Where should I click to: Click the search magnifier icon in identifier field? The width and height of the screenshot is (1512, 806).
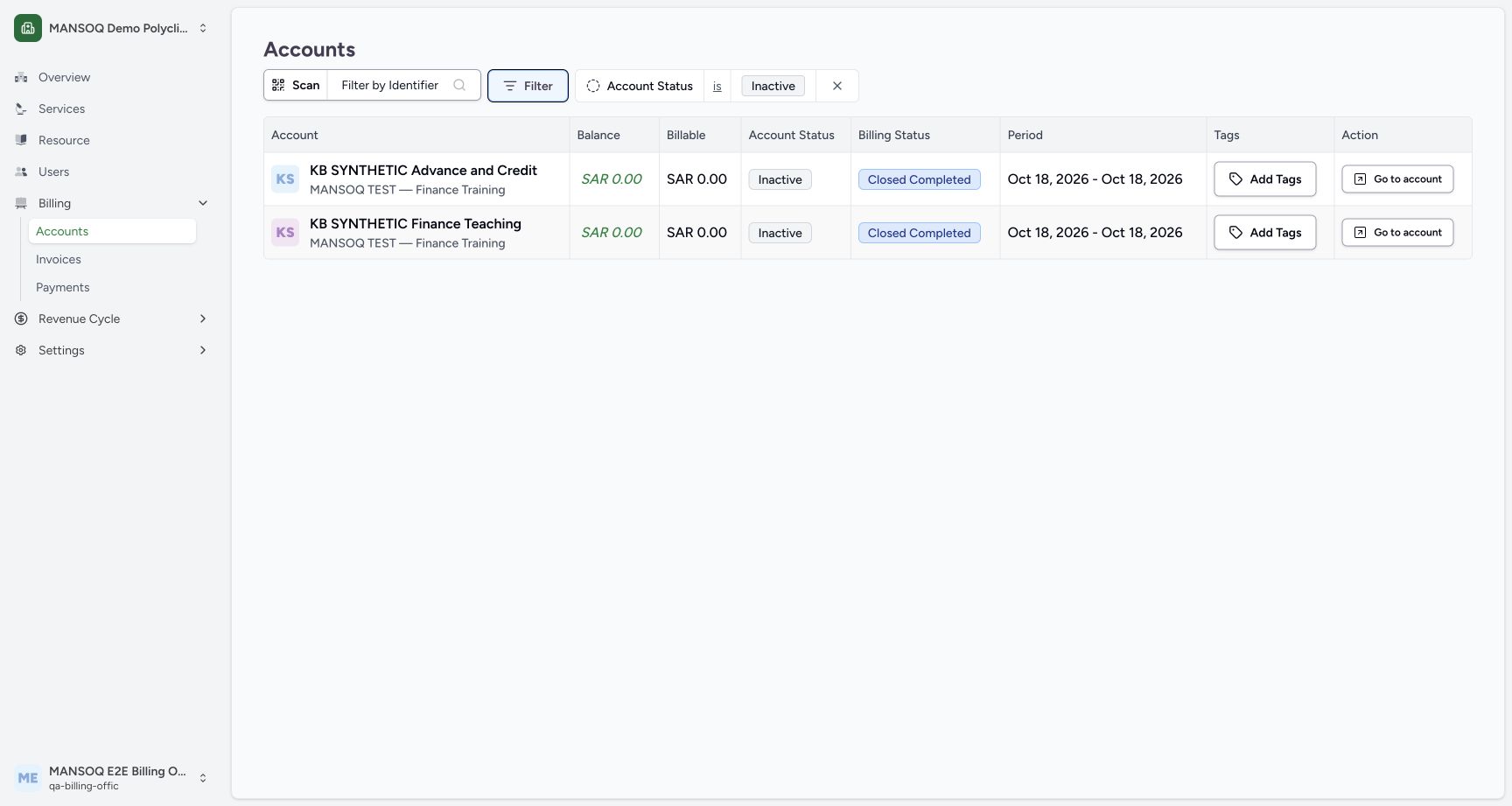click(459, 85)
